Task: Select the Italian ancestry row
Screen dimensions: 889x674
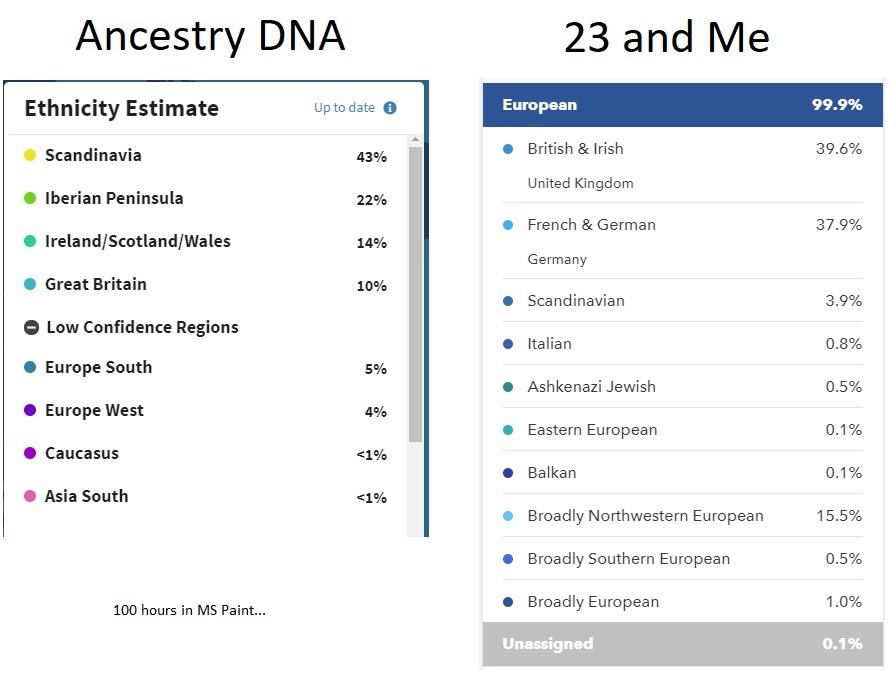Action: (x=549, y=344)
